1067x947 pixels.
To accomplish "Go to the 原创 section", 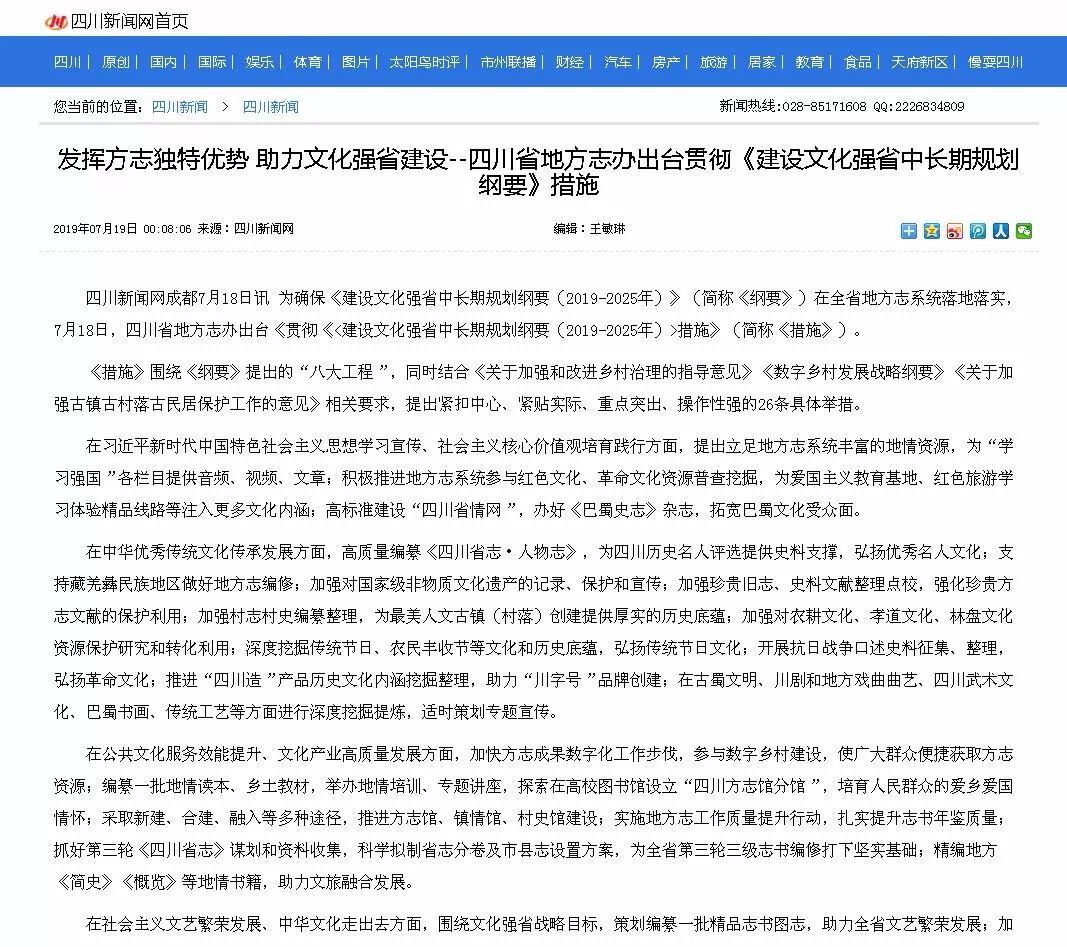I will 116,62.
